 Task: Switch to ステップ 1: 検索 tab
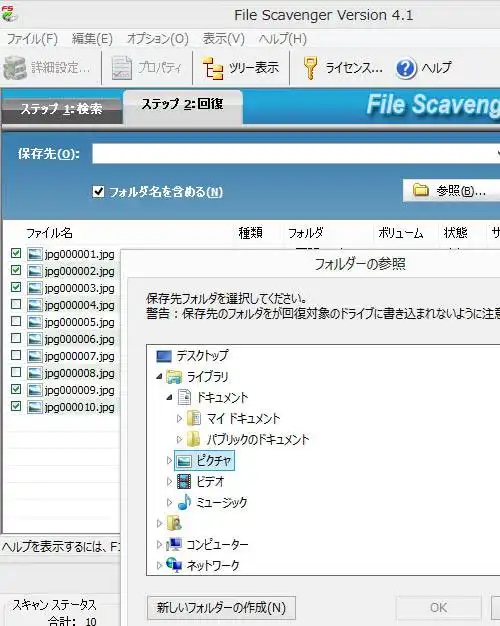click(x=62, y=109)
